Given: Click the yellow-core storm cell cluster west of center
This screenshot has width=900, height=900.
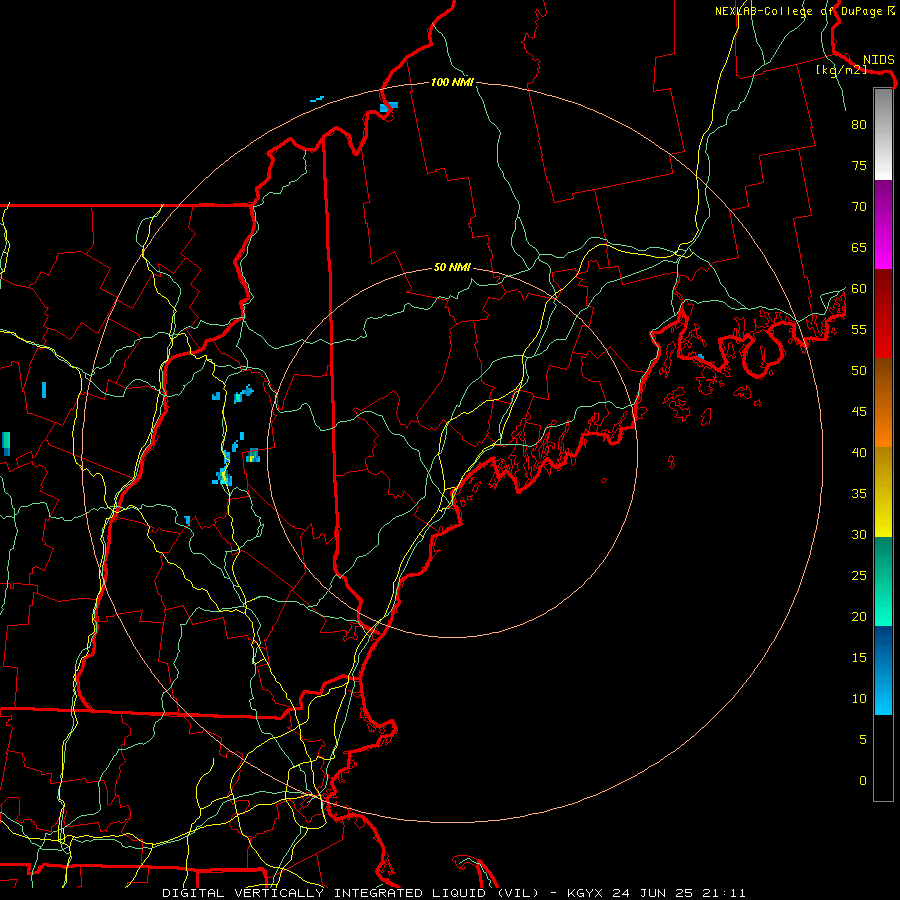Looking at the screenshot, I should [x=223, y=476].
